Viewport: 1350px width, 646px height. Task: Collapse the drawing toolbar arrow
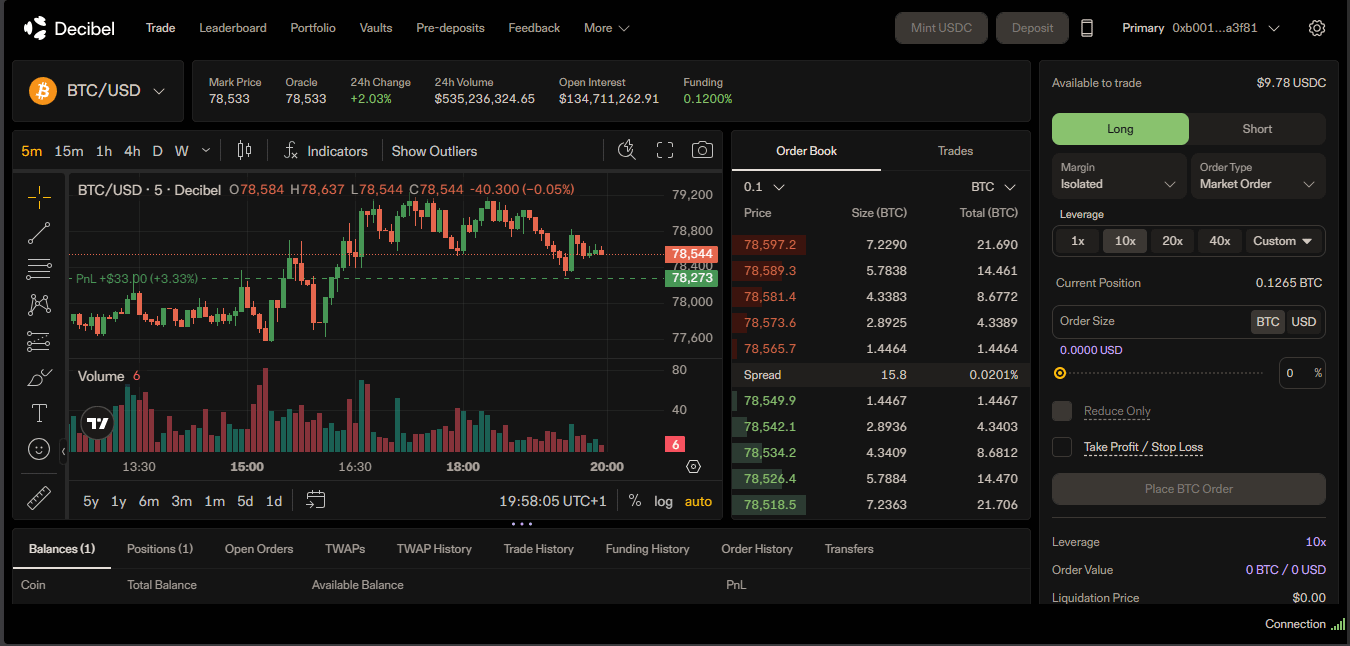pyautogui.click(x=64, y=451)
